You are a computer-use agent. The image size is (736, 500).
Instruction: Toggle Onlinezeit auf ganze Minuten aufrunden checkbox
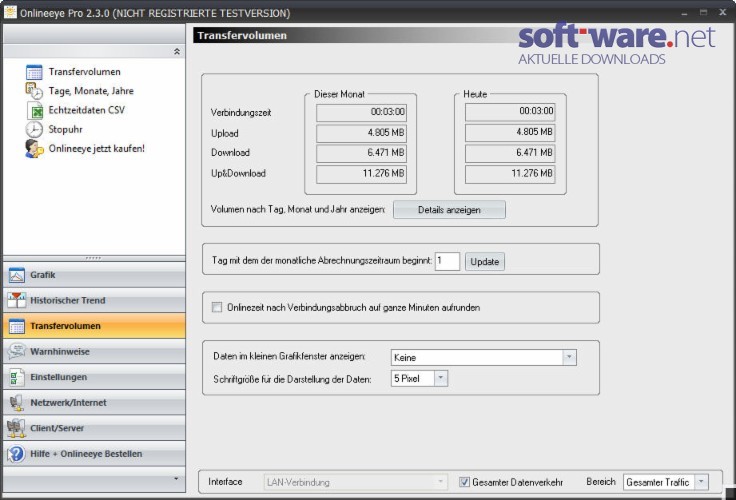coord(217,308)
